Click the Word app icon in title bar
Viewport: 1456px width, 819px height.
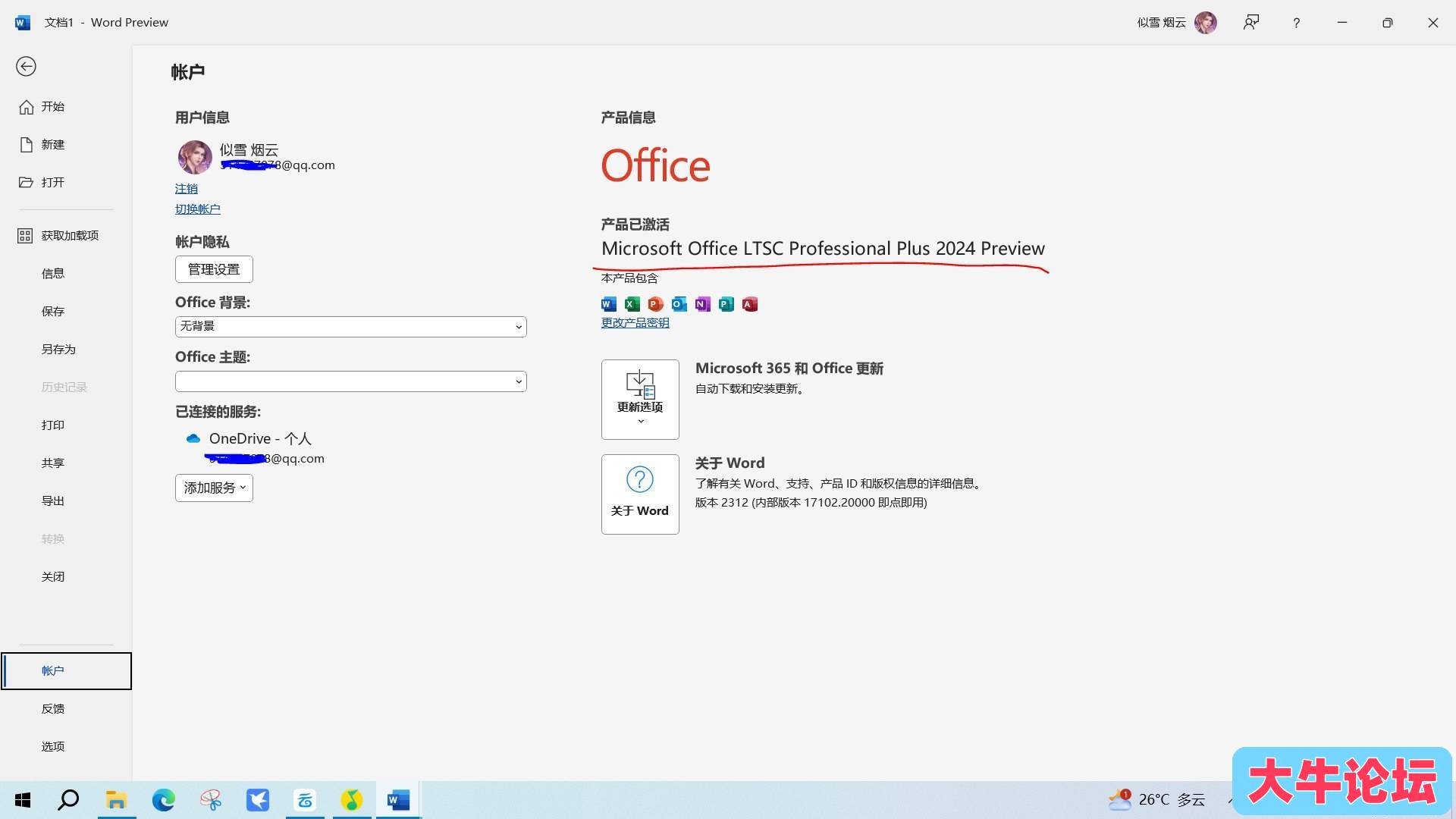pos(23,23)
